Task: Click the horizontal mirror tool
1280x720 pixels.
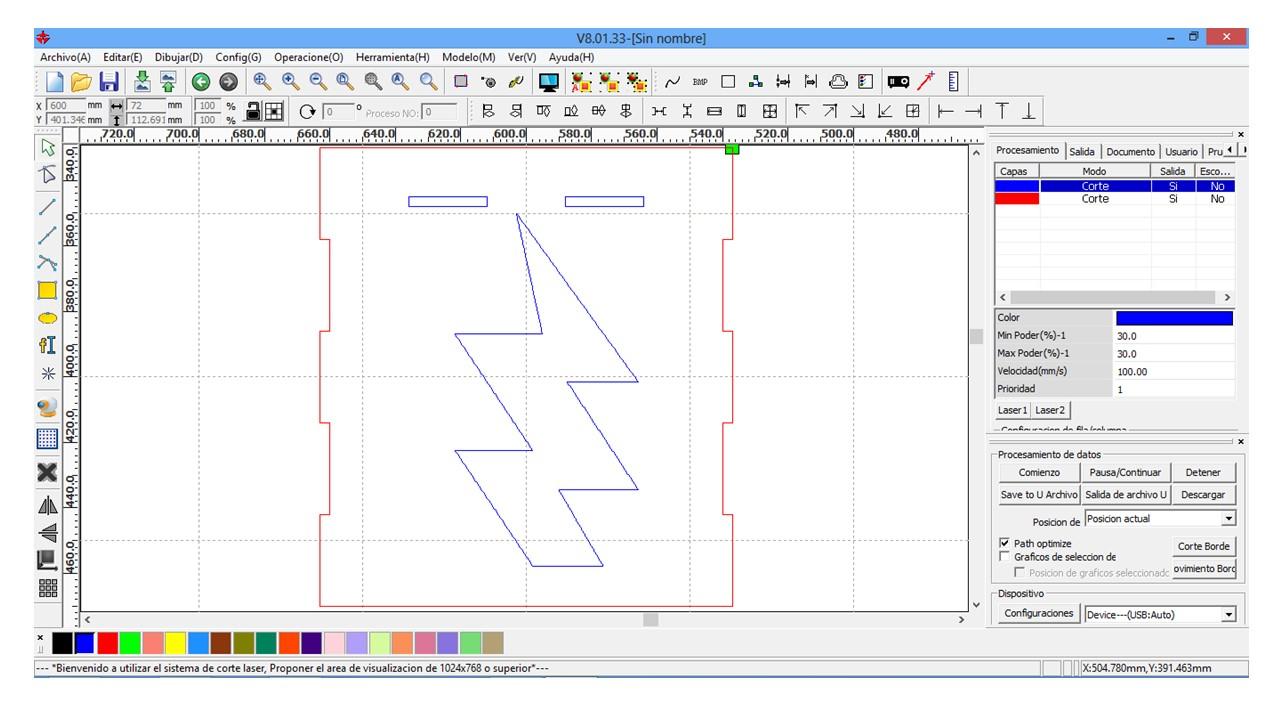Action: click(x=47, y=505)
